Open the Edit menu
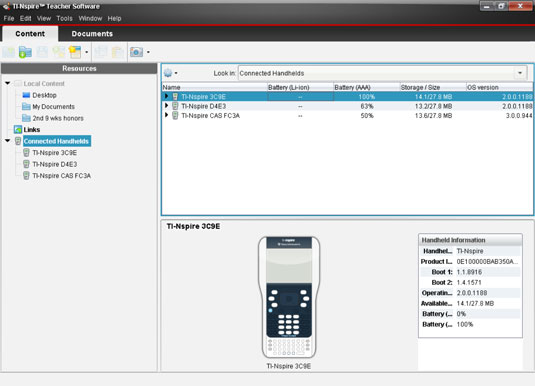The image size is (535, 386). coord(25,18)
